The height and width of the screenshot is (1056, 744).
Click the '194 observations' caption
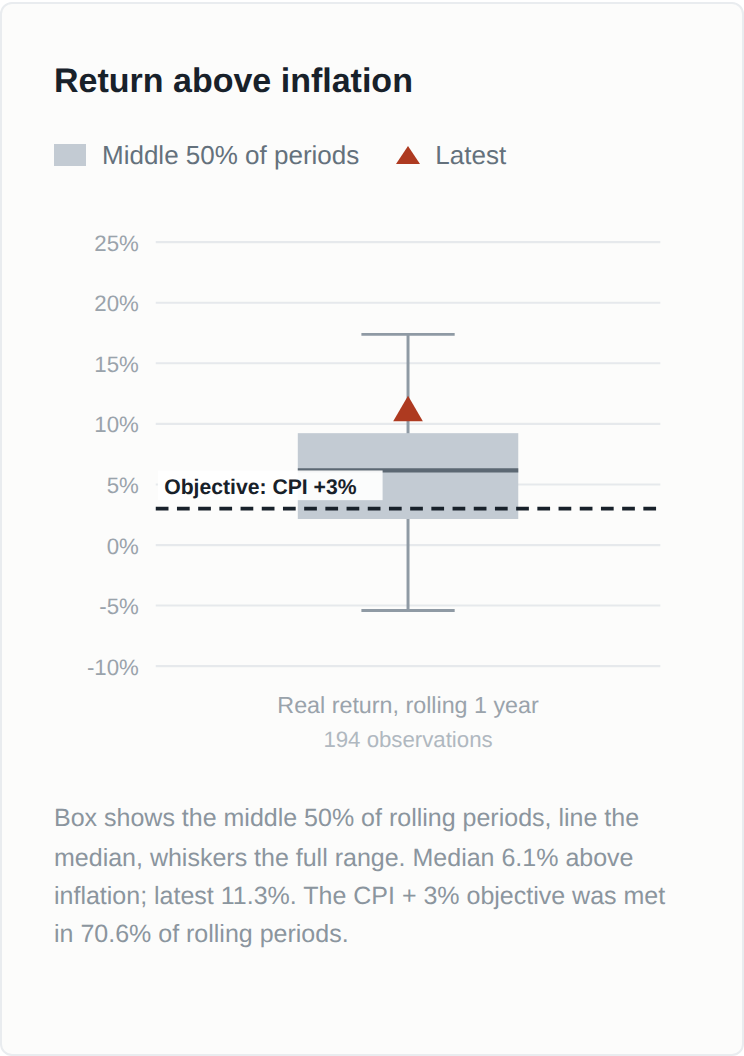coord(408,739)
